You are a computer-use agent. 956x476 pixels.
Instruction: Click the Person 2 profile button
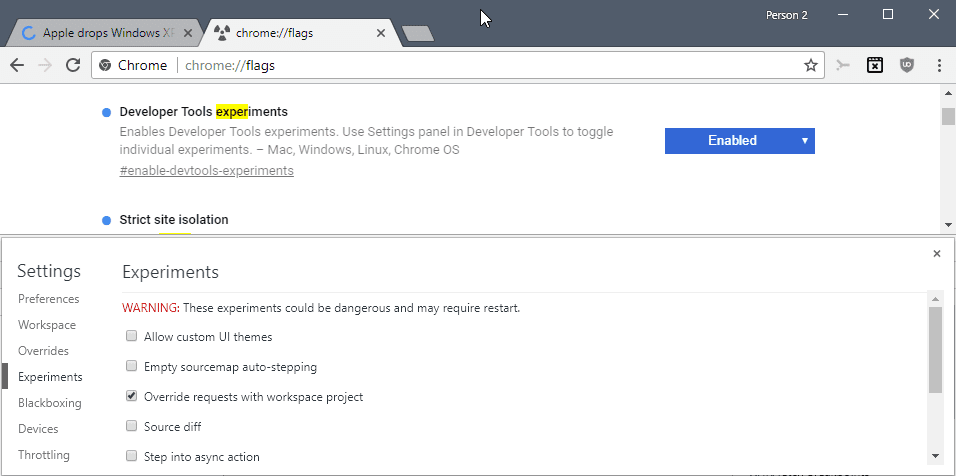(787, 15)
